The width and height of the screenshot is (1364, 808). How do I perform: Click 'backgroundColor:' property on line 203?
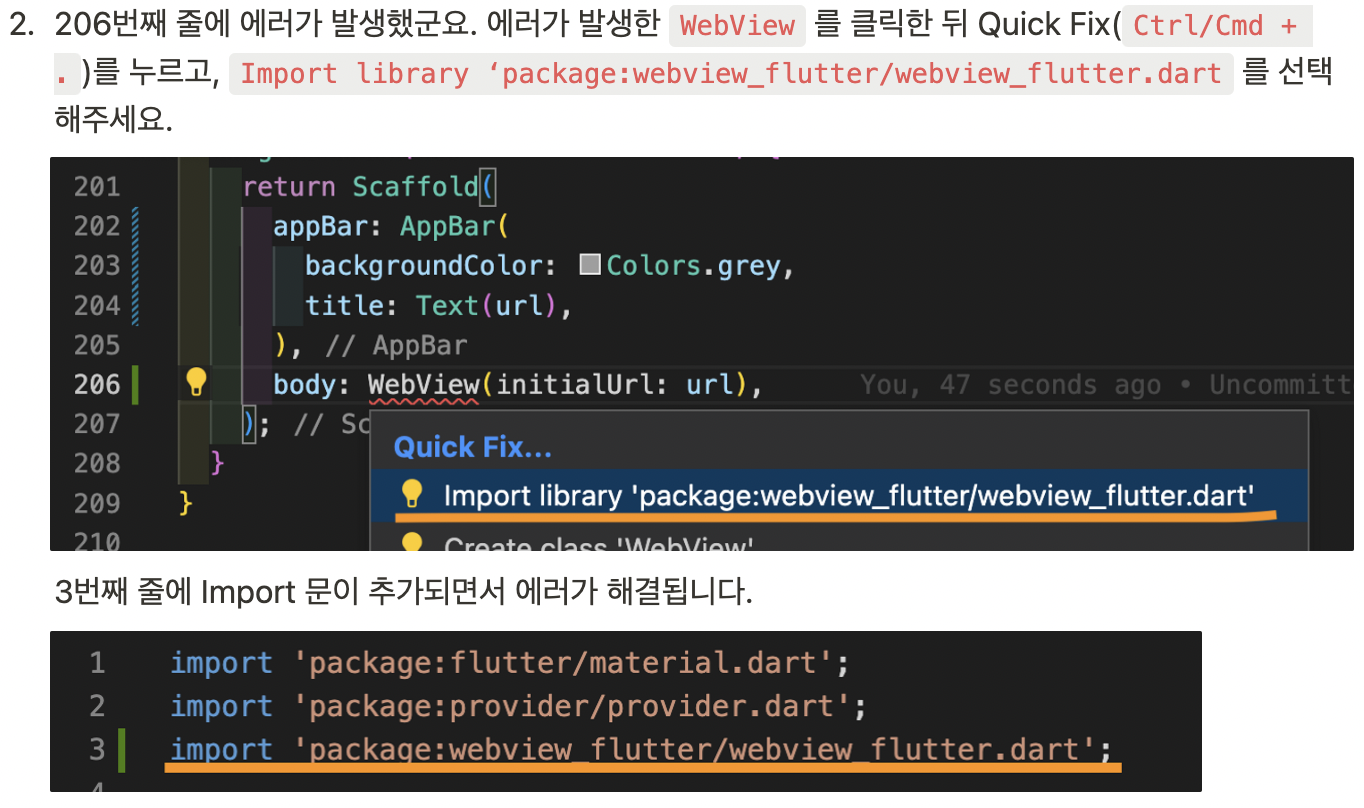pos(430,265)
